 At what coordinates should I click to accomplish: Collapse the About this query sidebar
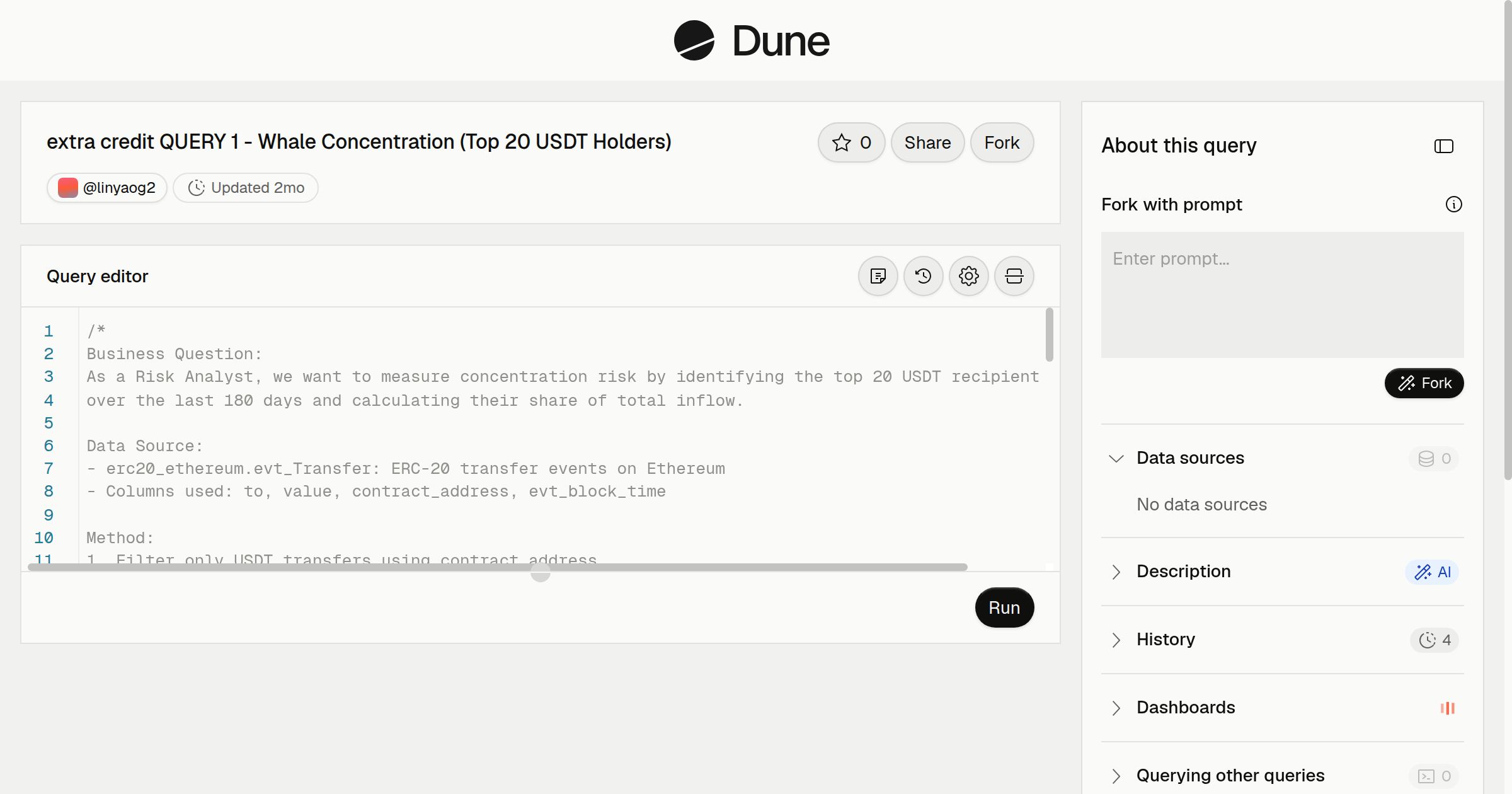[x=1444, y=146]
